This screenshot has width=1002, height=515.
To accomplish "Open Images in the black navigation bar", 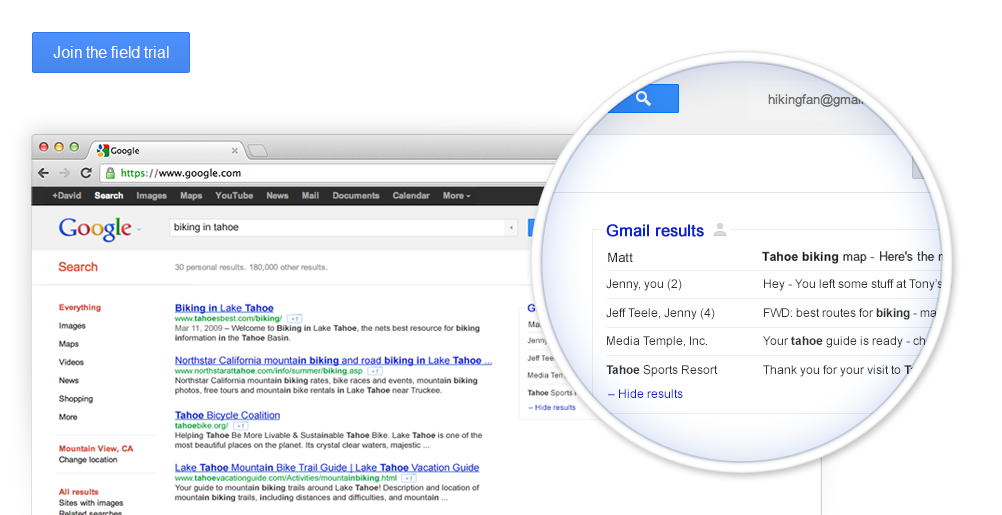I will pos(151,196).
